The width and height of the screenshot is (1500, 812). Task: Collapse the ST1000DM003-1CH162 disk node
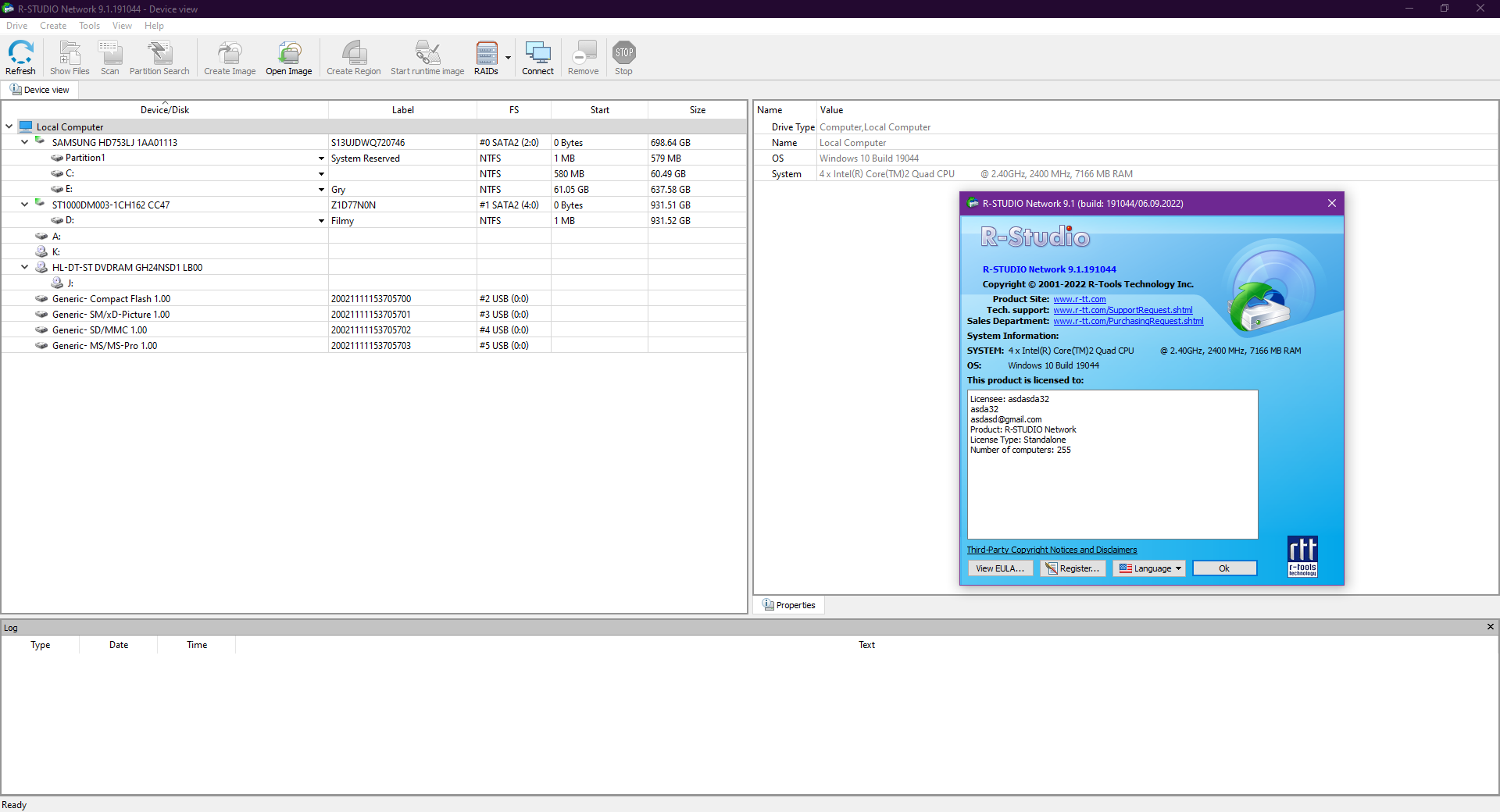24,205
